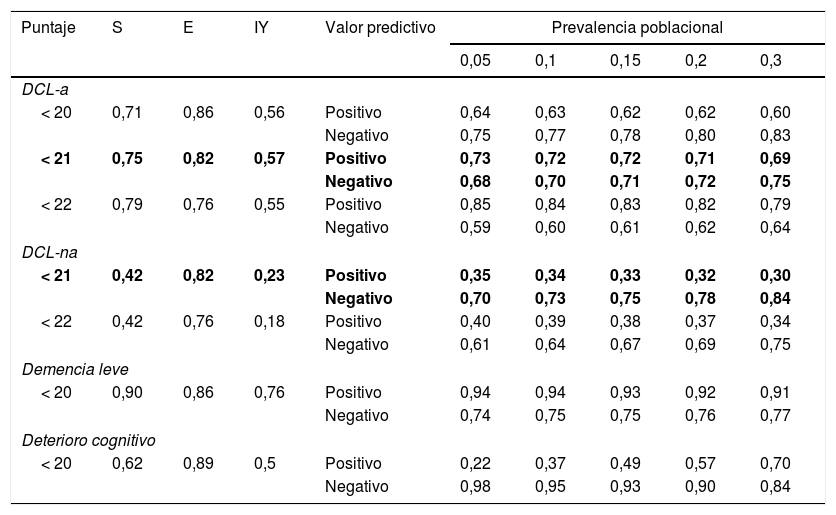The height and width of the screenshot is (515, 836).
Task: Click the 0,05 prevalence subheader
Action: tap(475, 61)
